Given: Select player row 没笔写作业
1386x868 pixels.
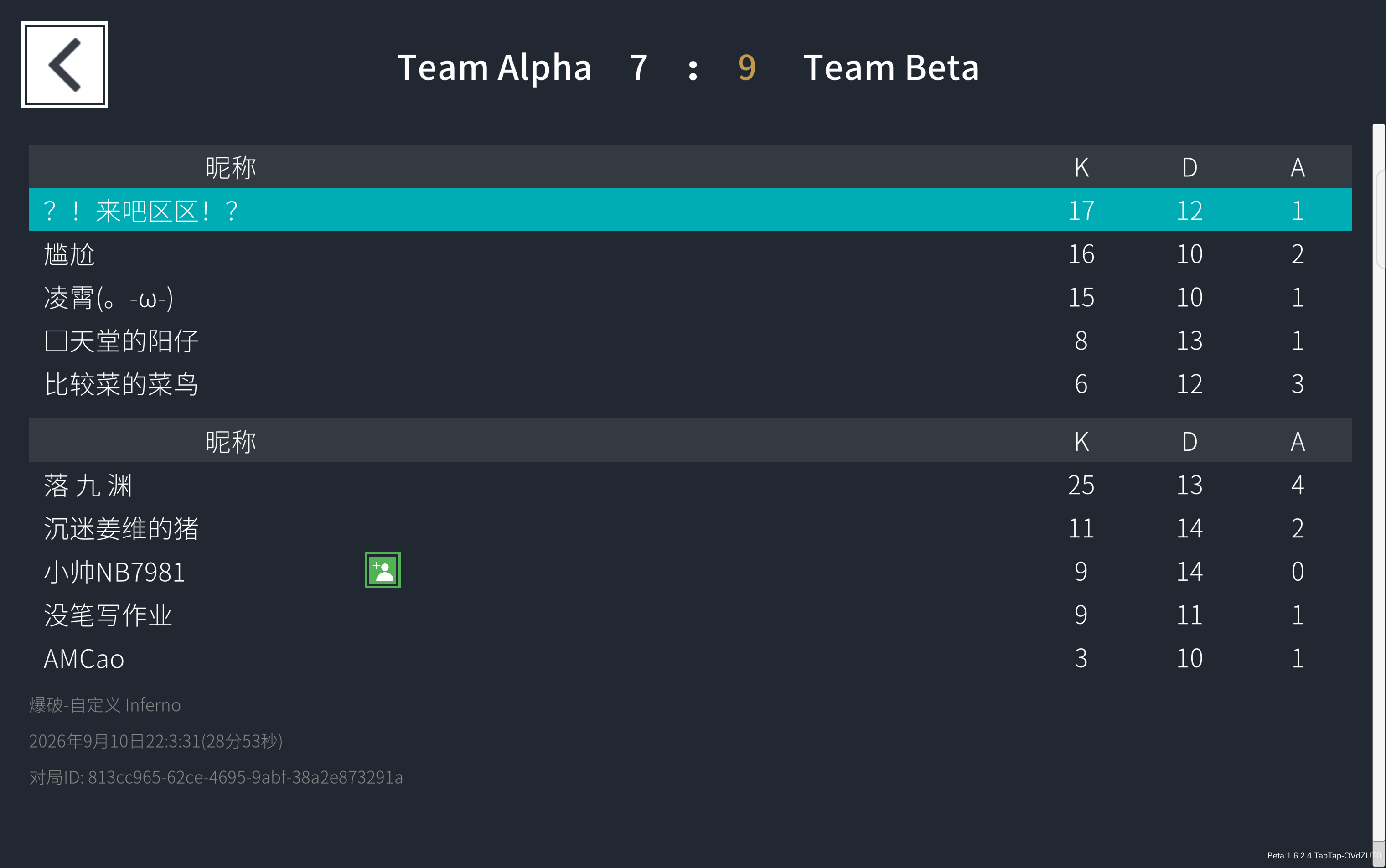Looking at the screenshot, I should (690, 615).
